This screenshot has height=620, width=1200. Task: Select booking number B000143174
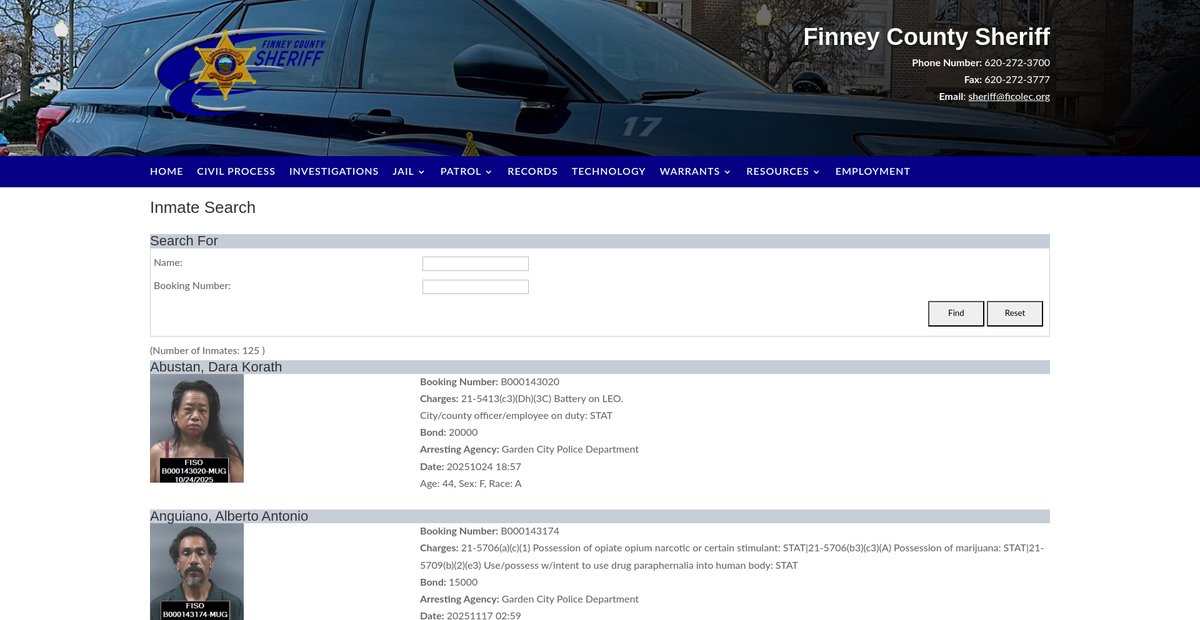coord(530,531)
